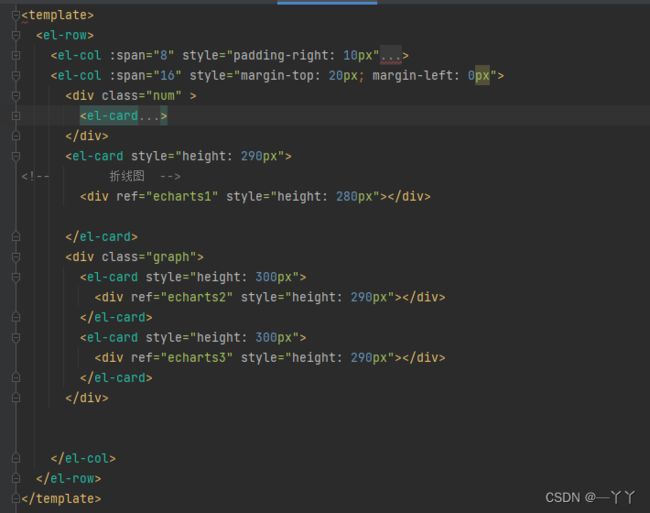Click fold end marker beside closing /el-row
Image resolution: width=650 pixels, height=513 pixels.
click(x=16, y=479)
